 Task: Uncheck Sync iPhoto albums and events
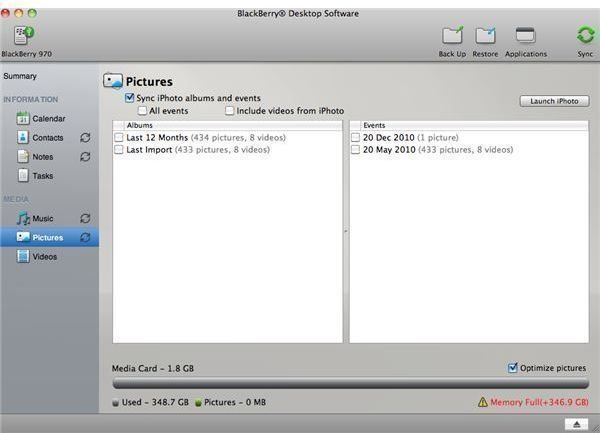(x=130, y=98)
